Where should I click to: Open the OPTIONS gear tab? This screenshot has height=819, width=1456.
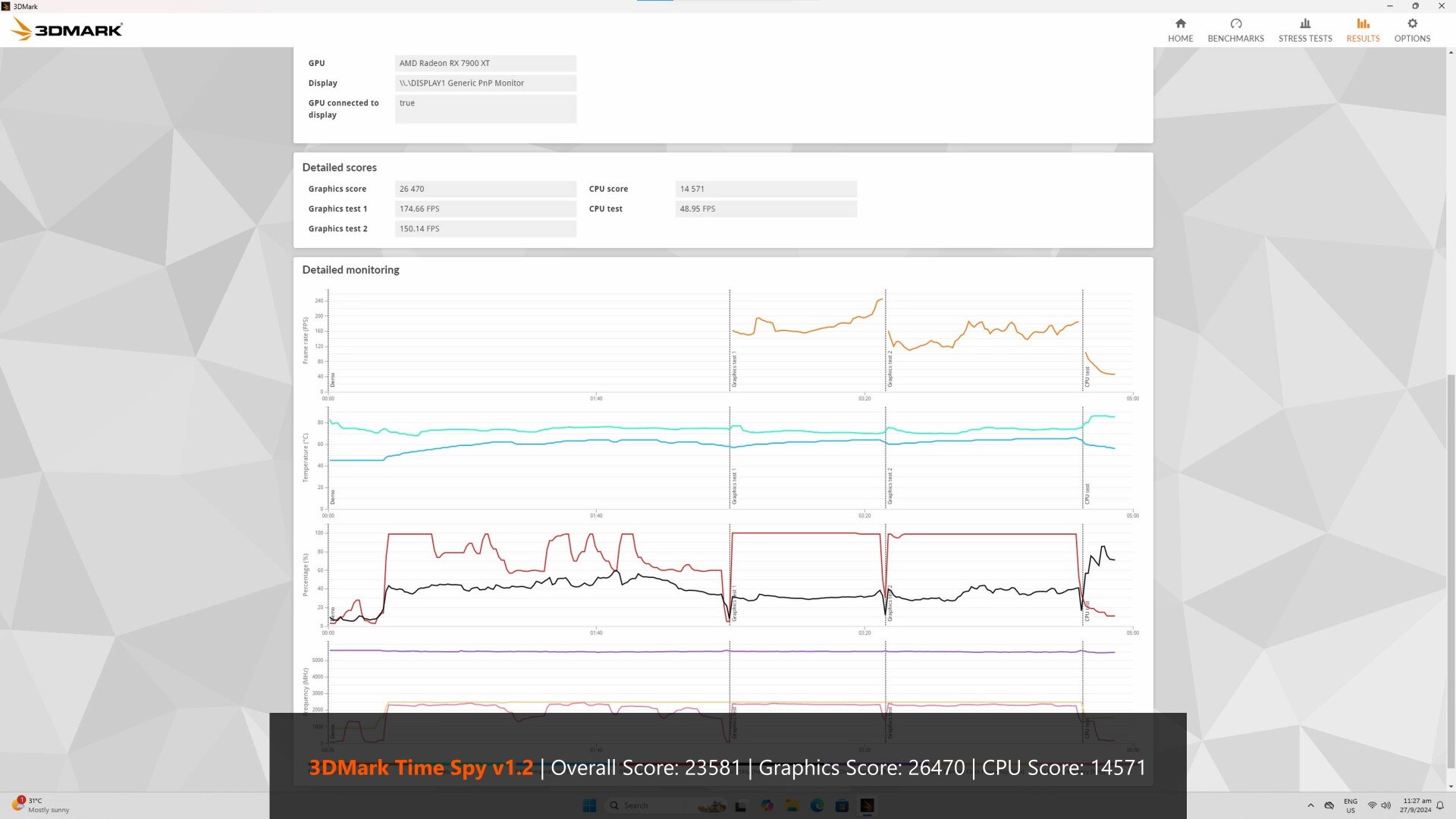(1412, 30)
